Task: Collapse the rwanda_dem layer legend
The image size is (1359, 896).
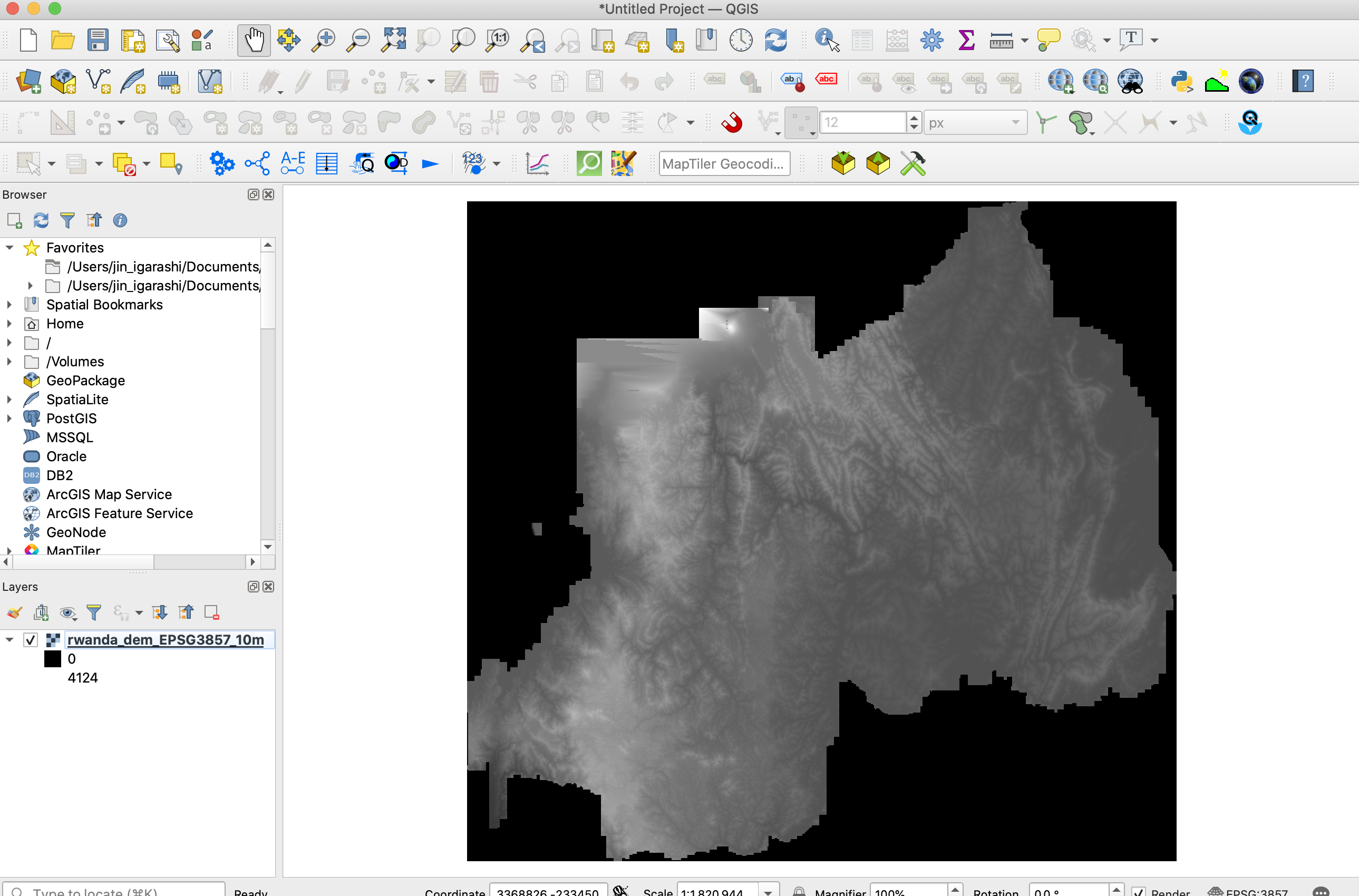Action: [9, 639]
